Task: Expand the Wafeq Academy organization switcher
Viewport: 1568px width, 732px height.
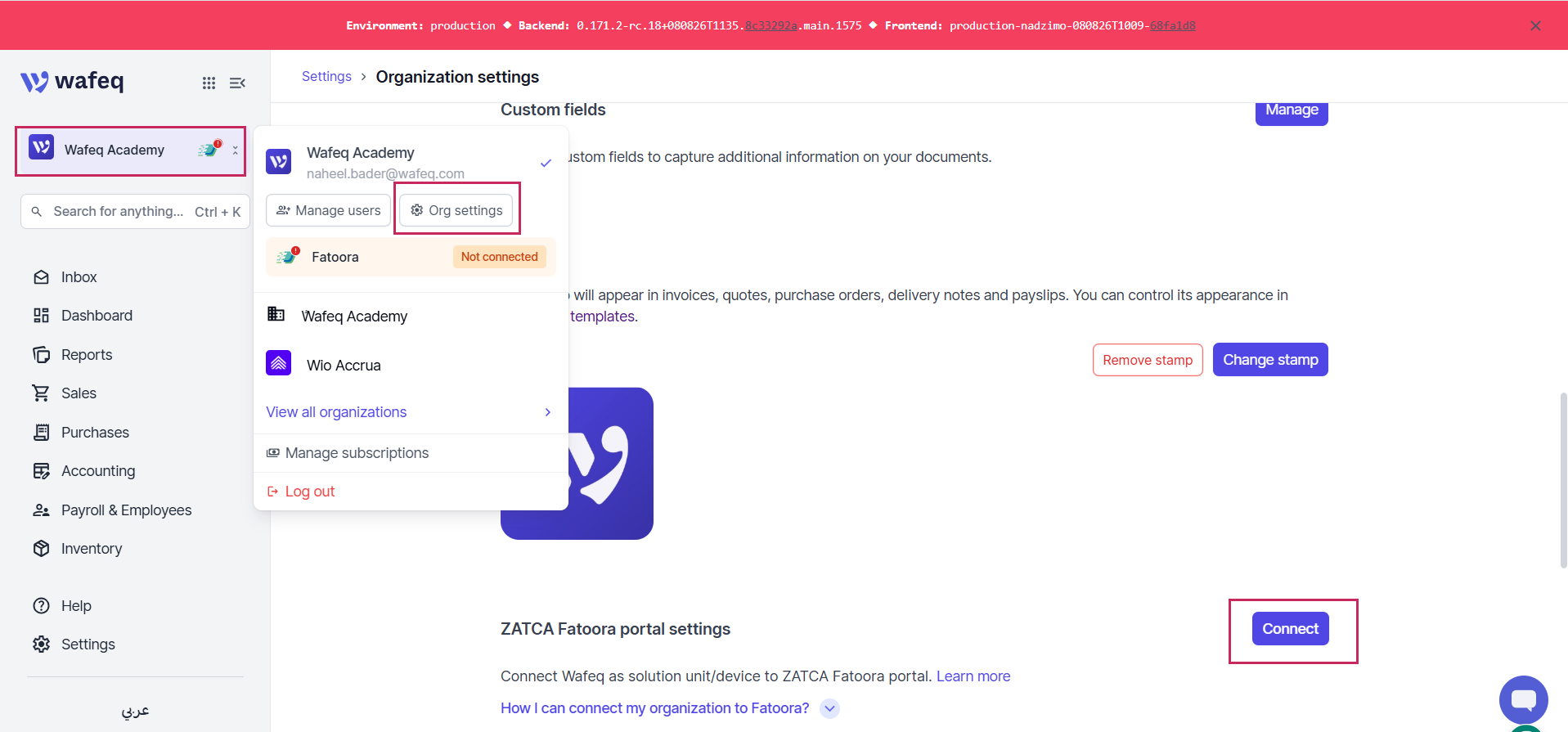Action: pos(130,150)
